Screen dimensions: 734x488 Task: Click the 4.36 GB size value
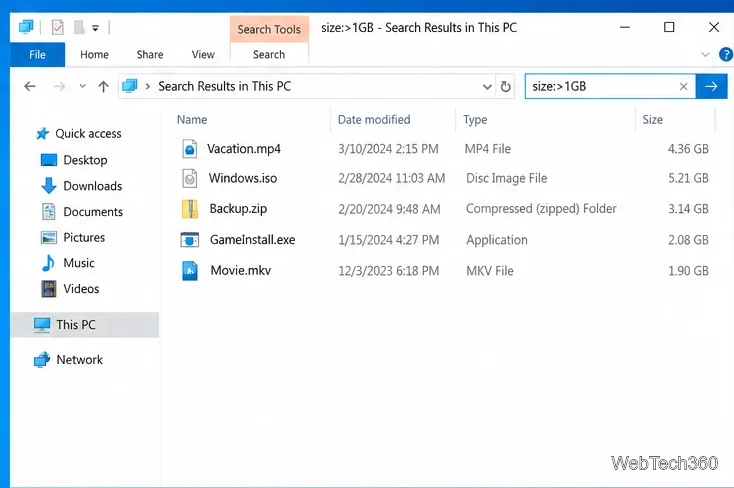688,149
